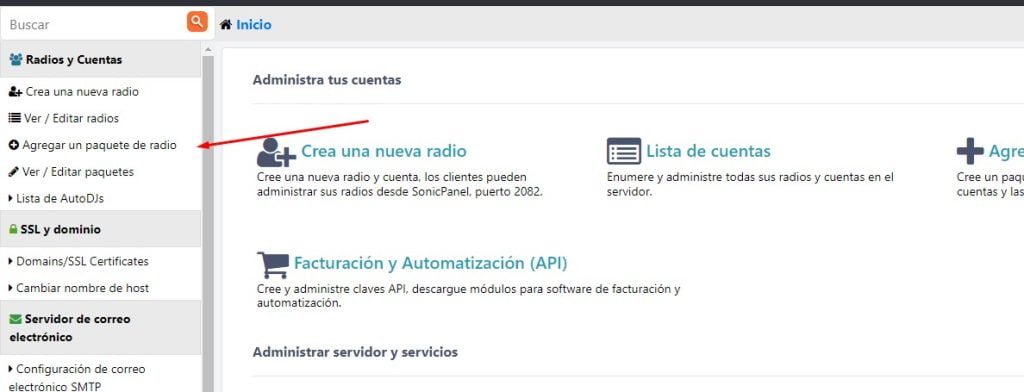Click the green padlock SSL icon
This screenshot has width=1024, height=392.
coord(13,229)
